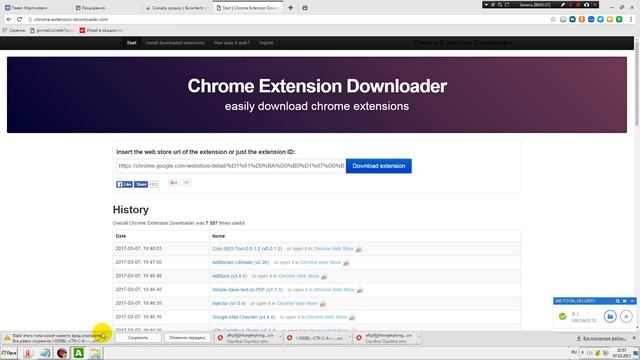Open the Start menu item in the site navbar
640x360 pixels.
pyautogui.click(x=131, y=43)
